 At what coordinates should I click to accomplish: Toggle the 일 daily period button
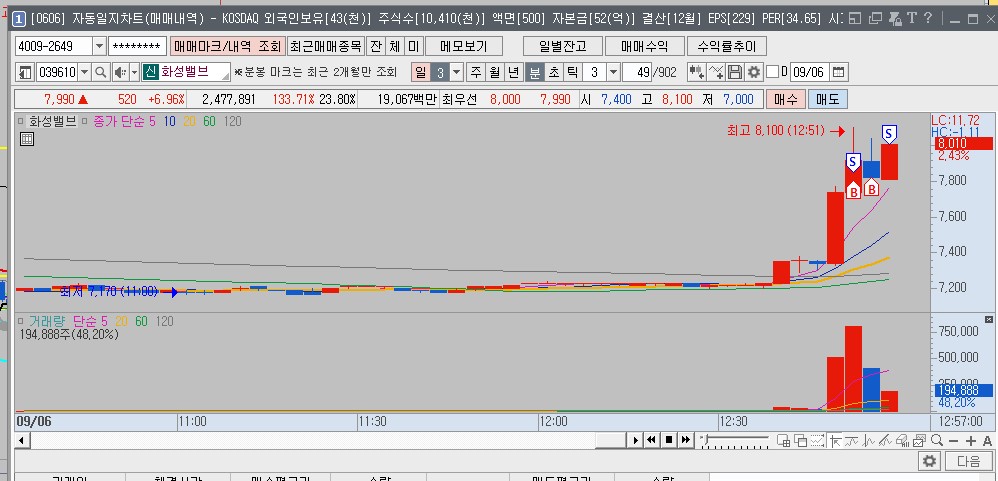click(x=421, y=72)
